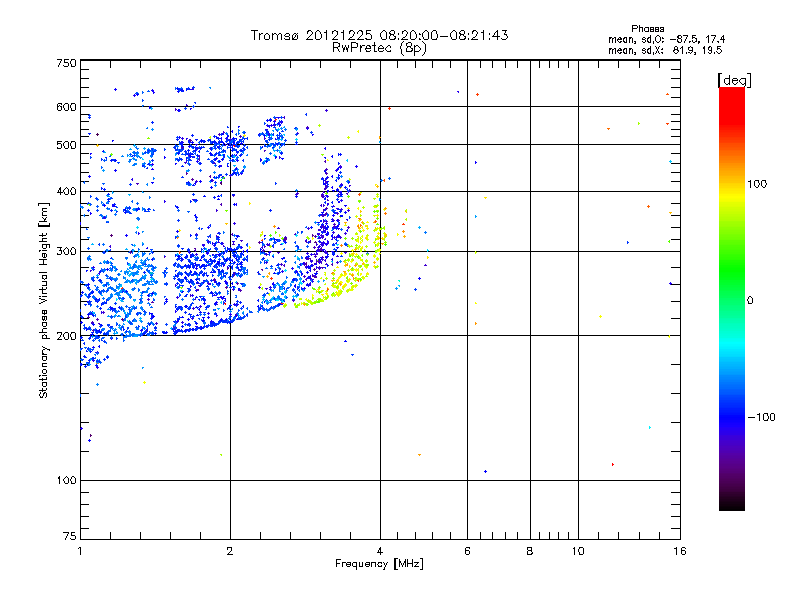This screenshot has height=600, width=800.
Task: Click the x-axis tick label '16'
Action: point(680,551)
